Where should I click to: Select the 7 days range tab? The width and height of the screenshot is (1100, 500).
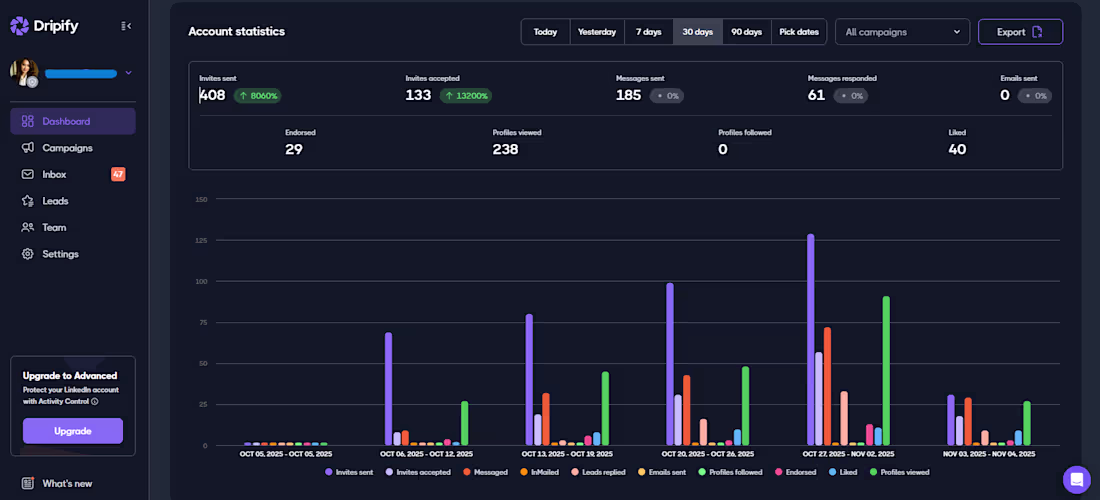pyautogui.click(x=648, y=32)
